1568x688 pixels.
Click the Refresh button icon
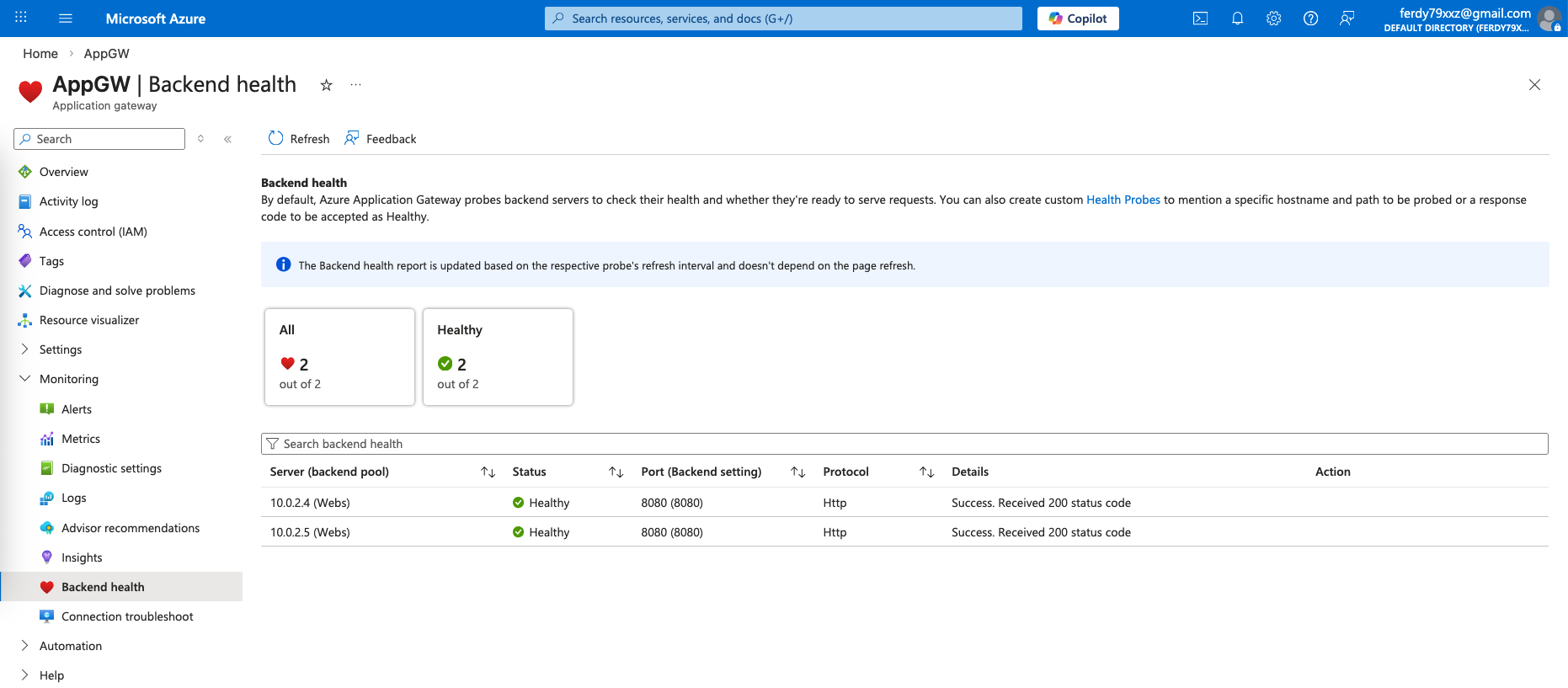tap(276, 139)
